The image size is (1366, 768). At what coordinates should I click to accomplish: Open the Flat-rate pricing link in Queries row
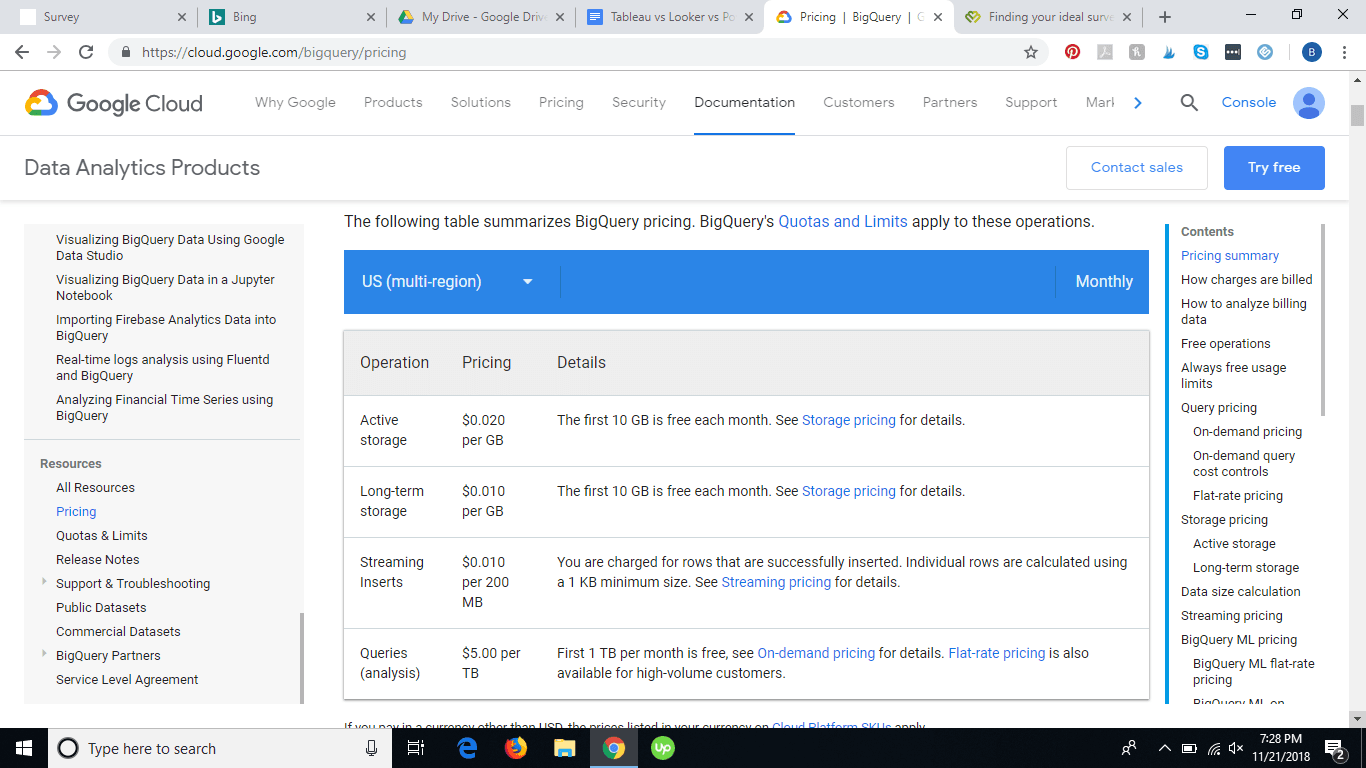tap(997, 653)
